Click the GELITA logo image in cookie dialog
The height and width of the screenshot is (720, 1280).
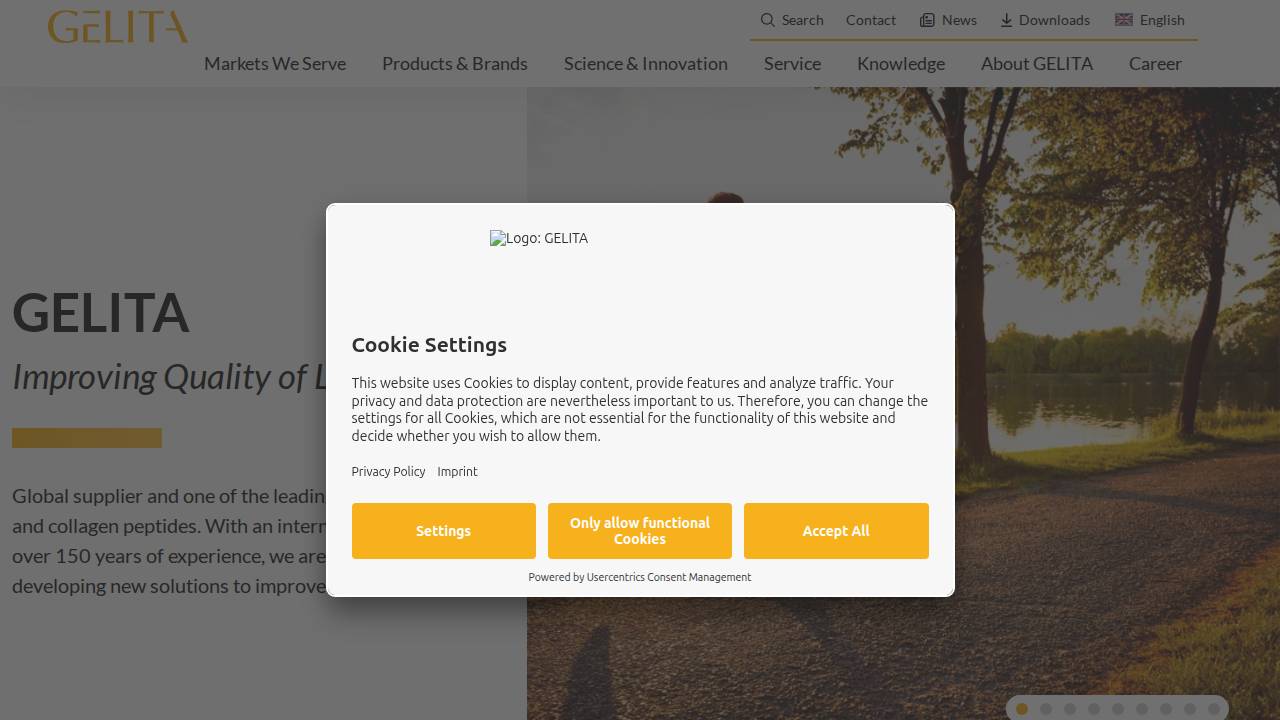tap(539, 239)
